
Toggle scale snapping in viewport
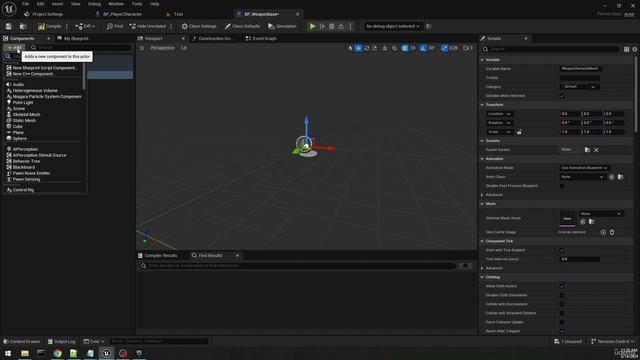tap(444, 48)
